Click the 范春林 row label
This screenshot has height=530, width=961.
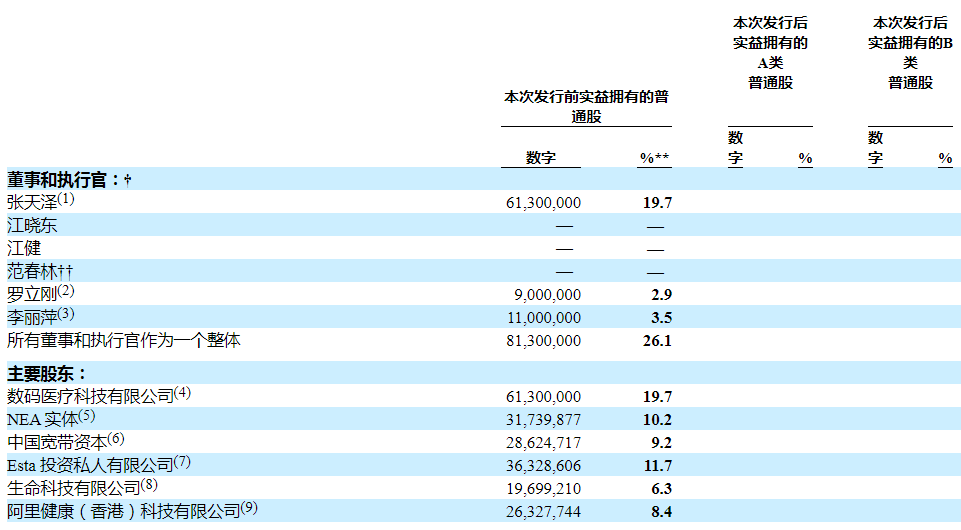pyautogui.click(x=41, y=272)
